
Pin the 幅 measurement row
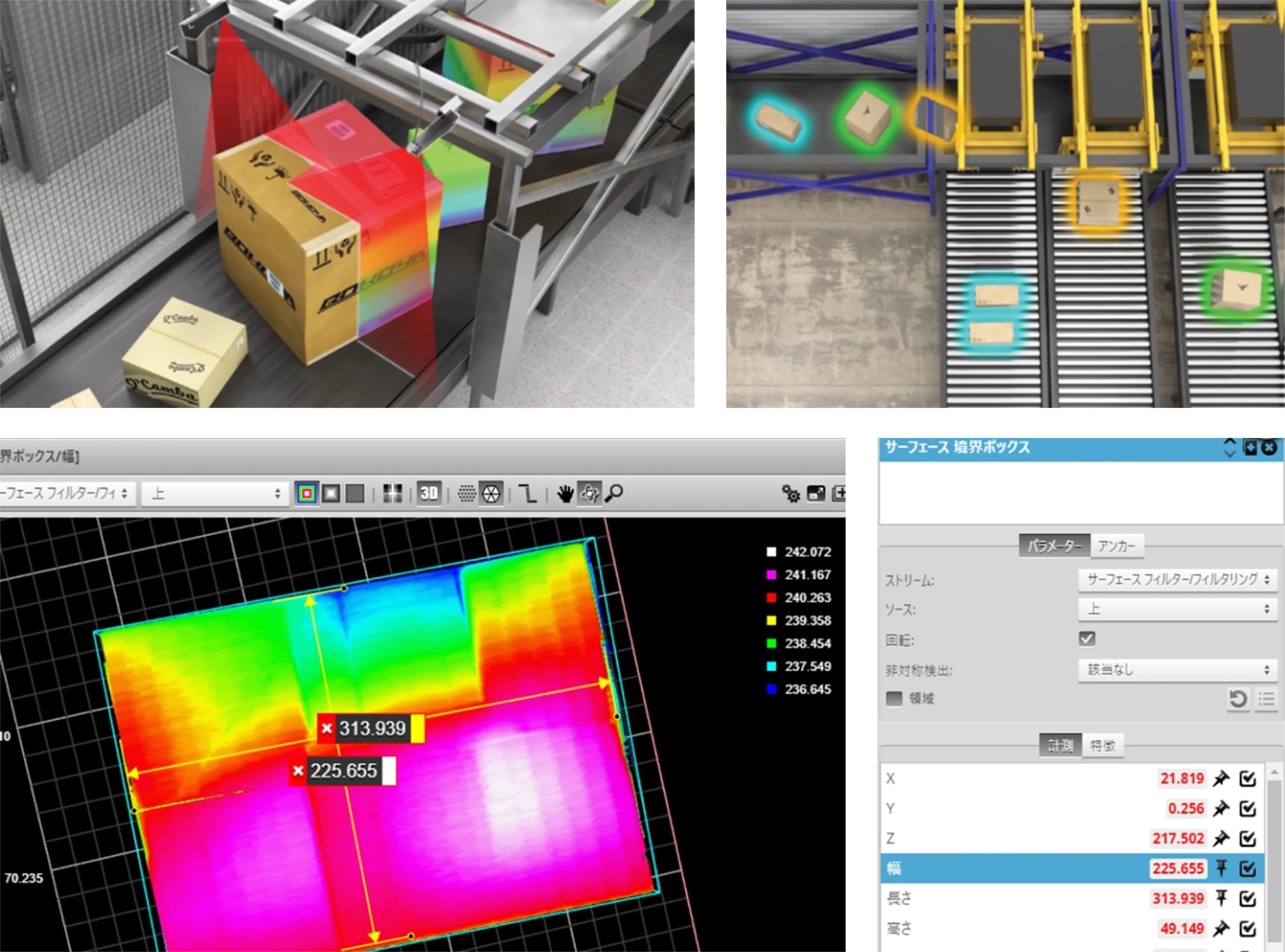pos(1221,868)
